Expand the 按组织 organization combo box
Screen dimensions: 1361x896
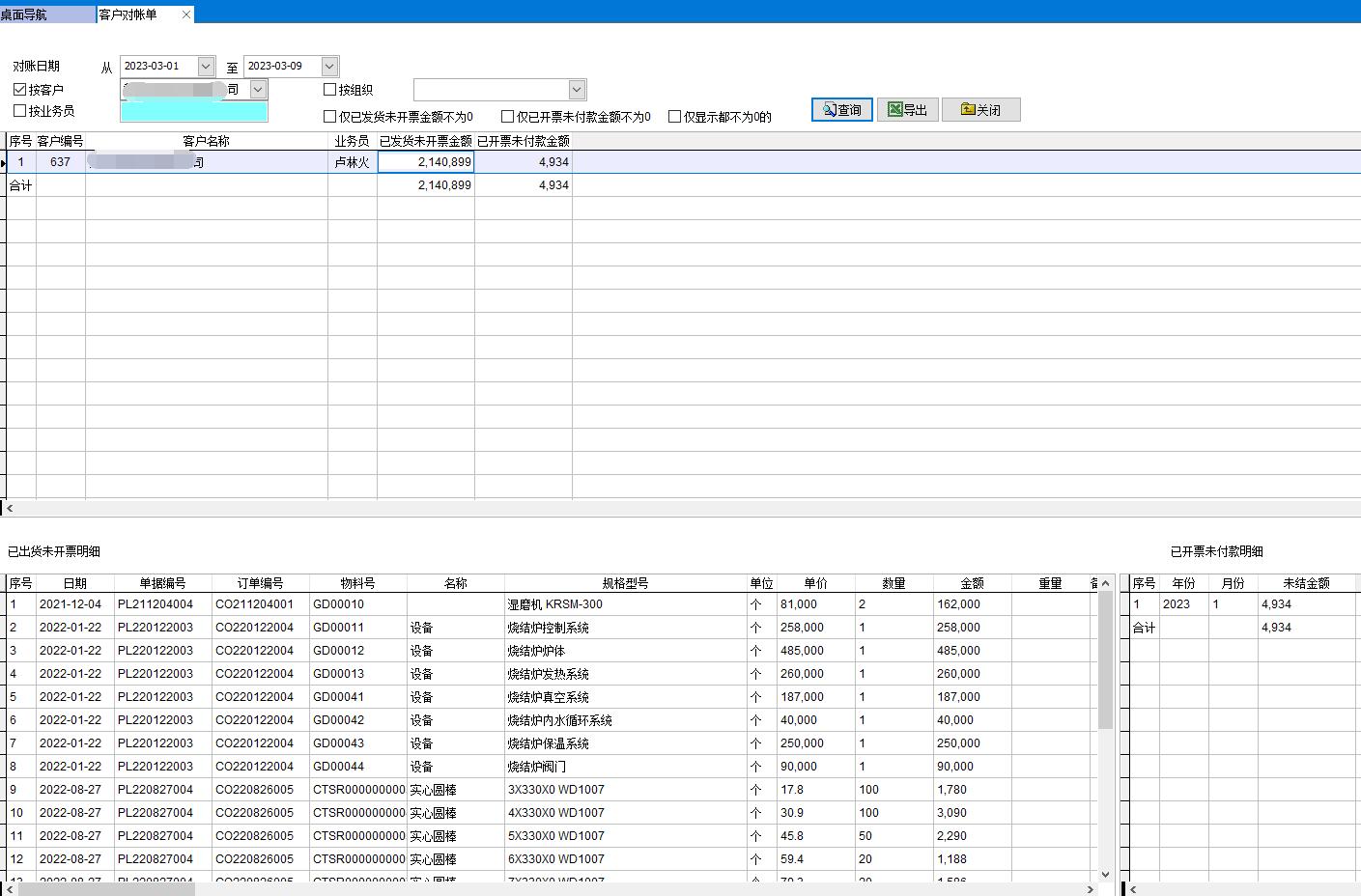(x=577, y=90)
